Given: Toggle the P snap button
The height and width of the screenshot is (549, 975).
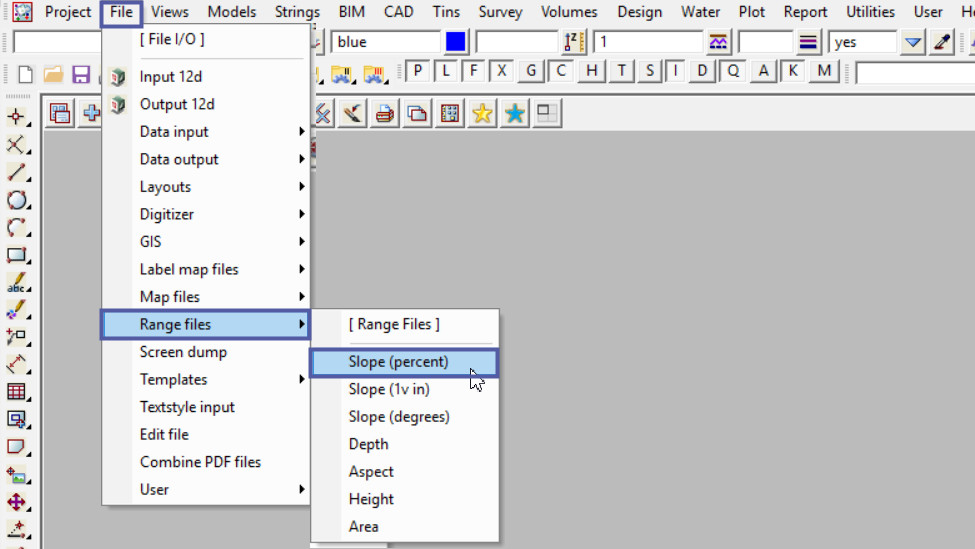Looking at the screenshot, I should coord(418,72).
